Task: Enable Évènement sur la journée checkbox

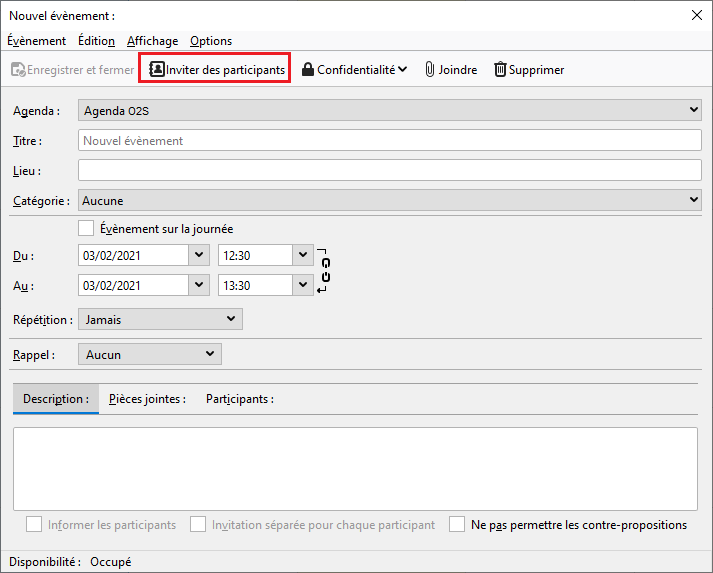Action: [86, 228]
